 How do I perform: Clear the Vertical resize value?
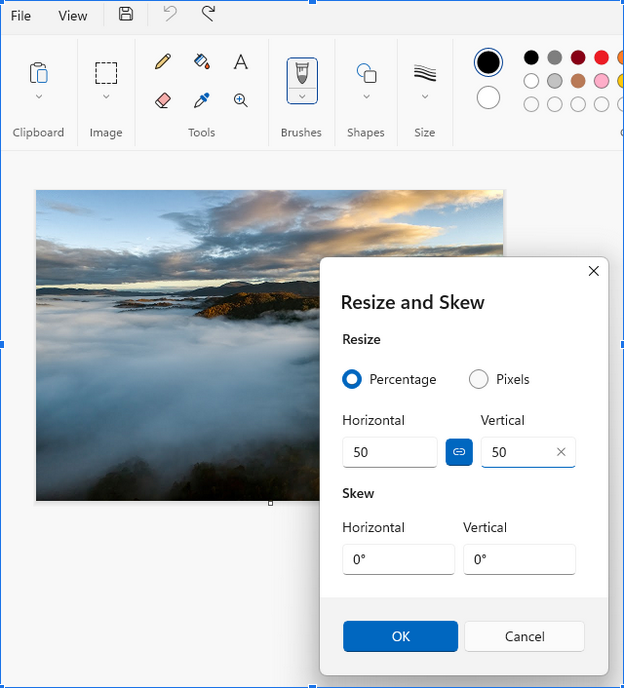(x=561, y=452)
